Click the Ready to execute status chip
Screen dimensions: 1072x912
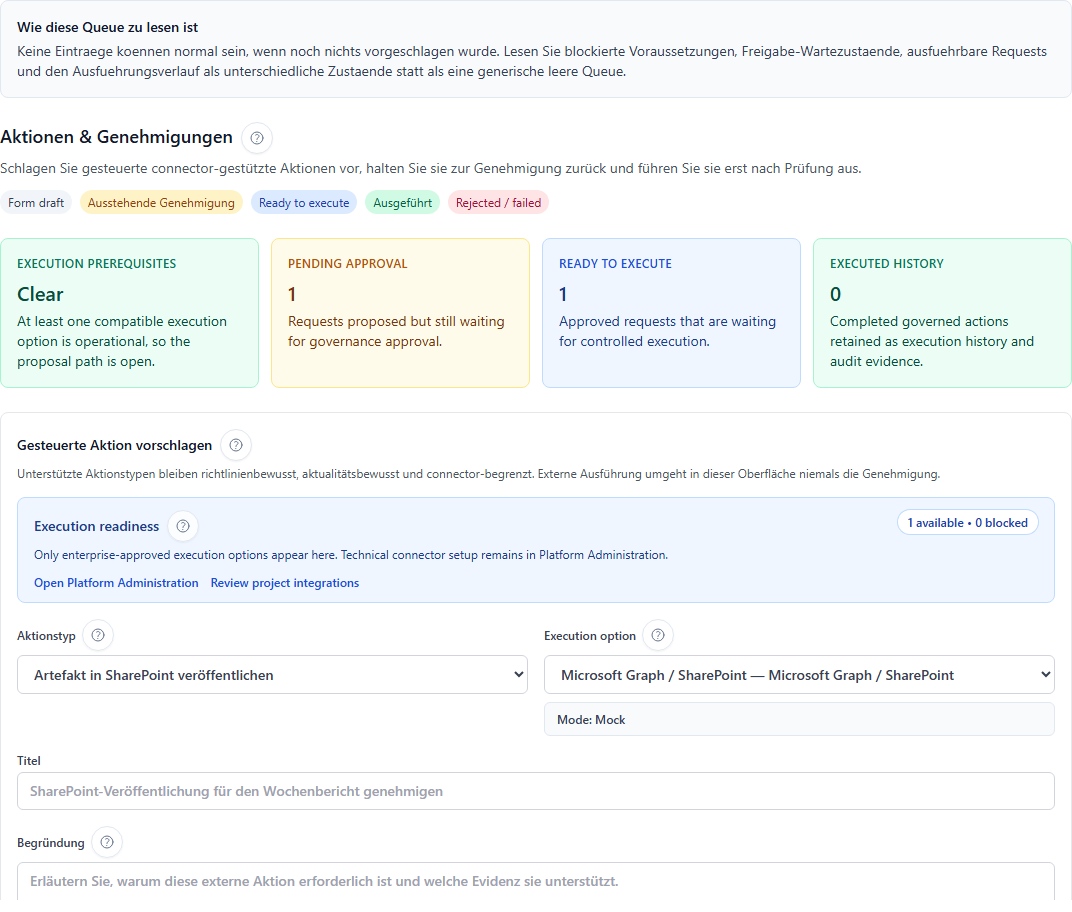click(x=304, y=203)
